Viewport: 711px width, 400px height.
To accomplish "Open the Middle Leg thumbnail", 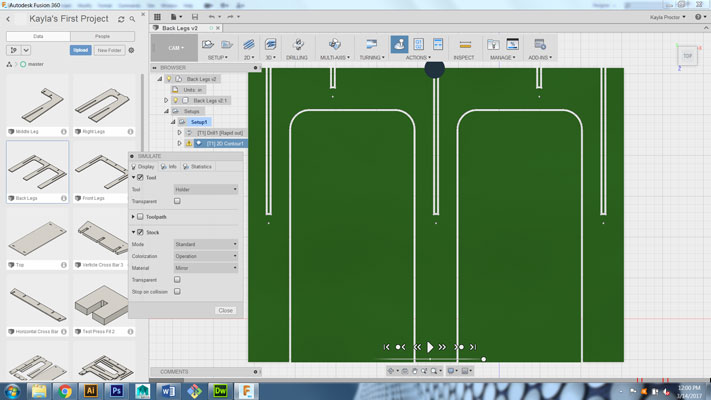I will 38,104.
